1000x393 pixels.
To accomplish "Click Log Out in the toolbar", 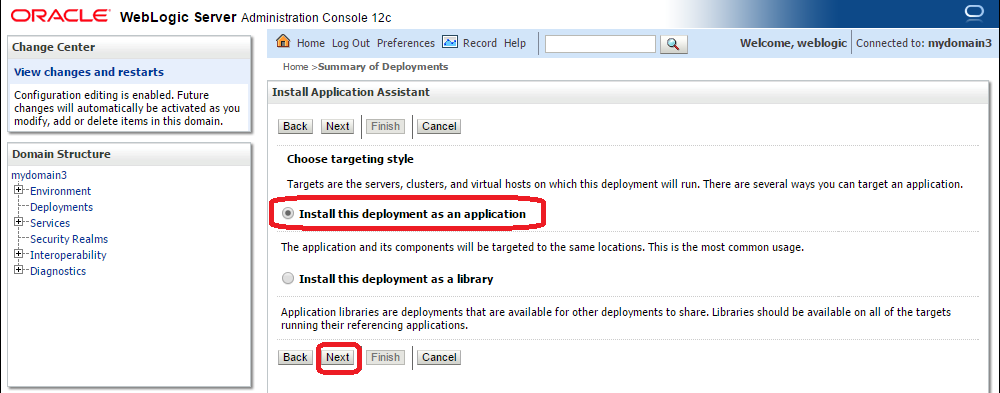I will [351, 43].
